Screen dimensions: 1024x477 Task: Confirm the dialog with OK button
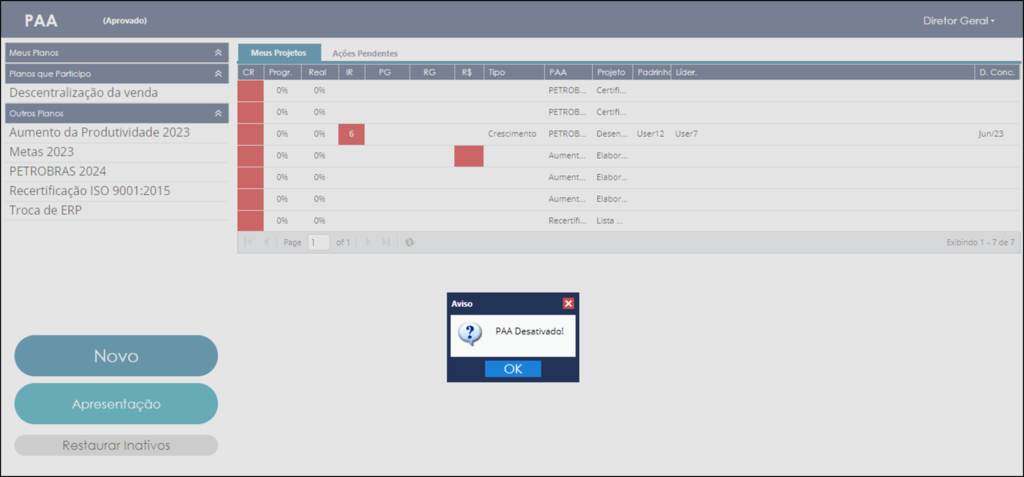tap(513, 369)
